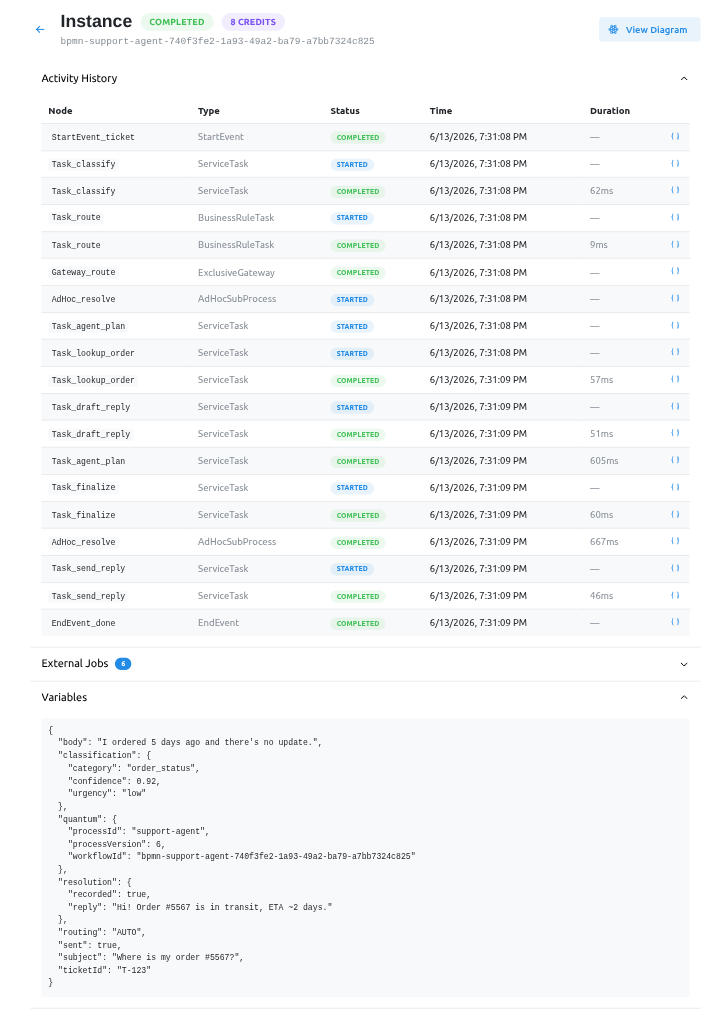
Task: Show braces details for started Task_classify
Action: [x=675, y=164]
